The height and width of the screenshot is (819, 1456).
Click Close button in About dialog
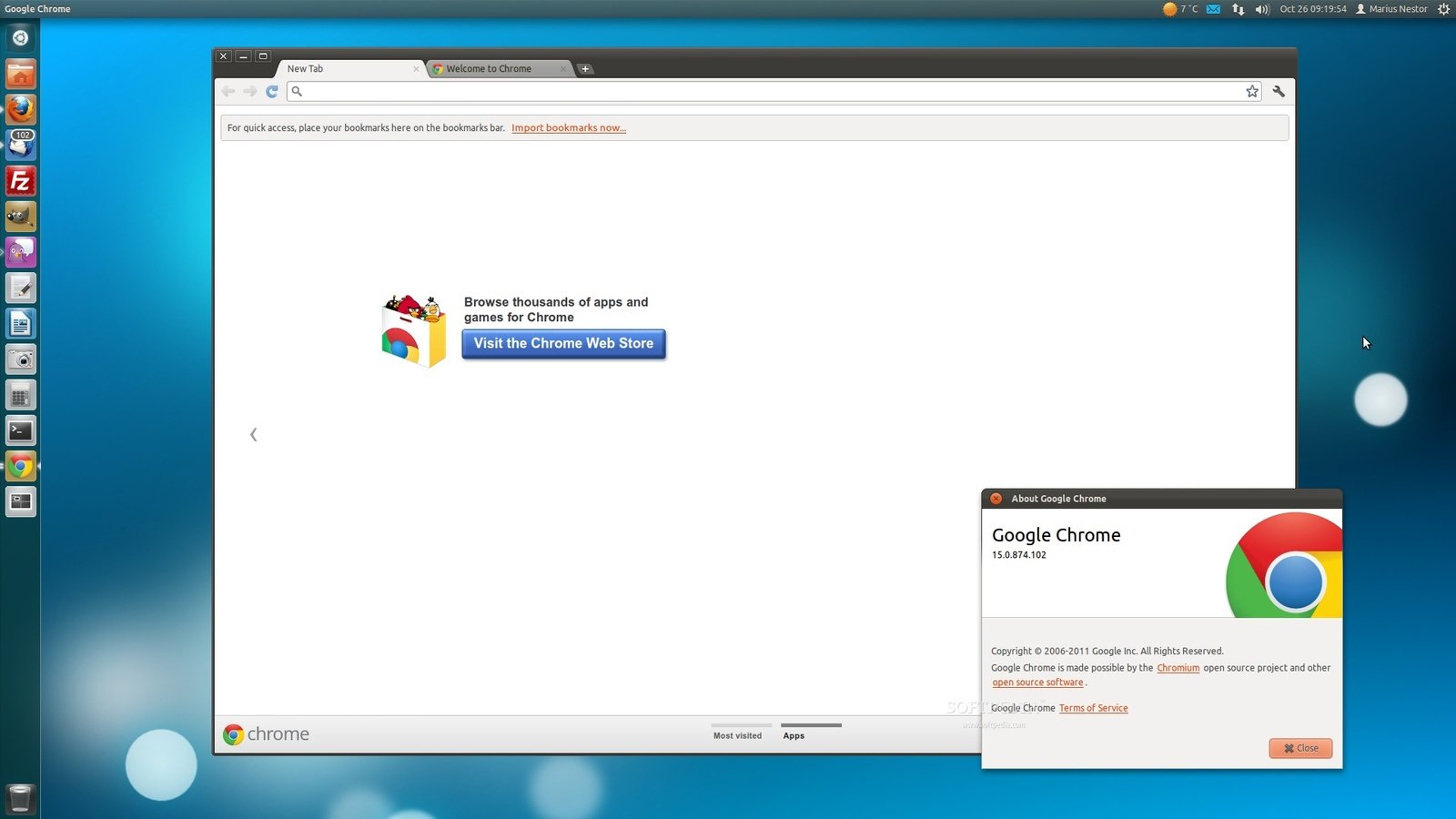[x=1300, y=748]
